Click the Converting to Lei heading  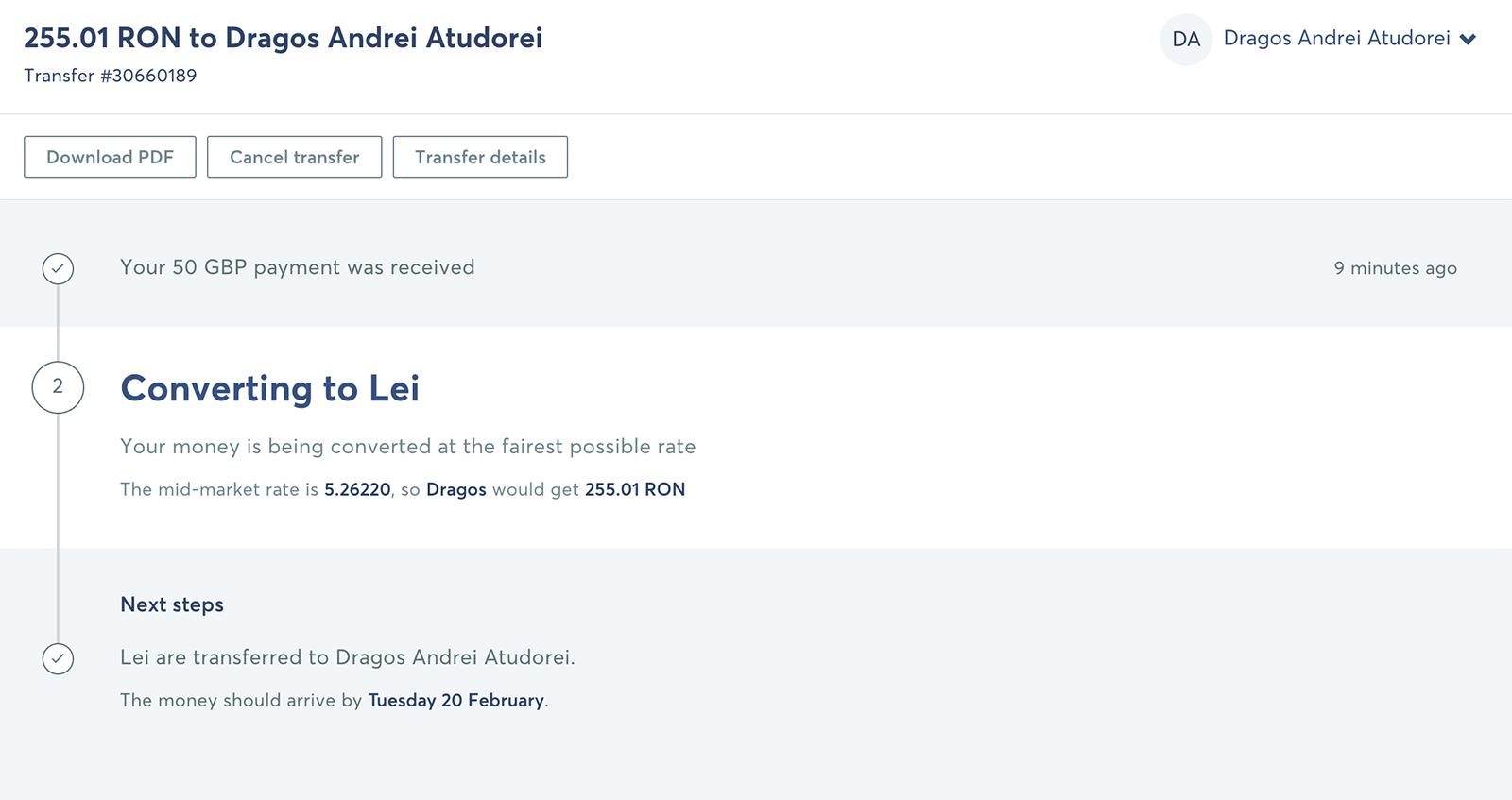coord(269,388)
